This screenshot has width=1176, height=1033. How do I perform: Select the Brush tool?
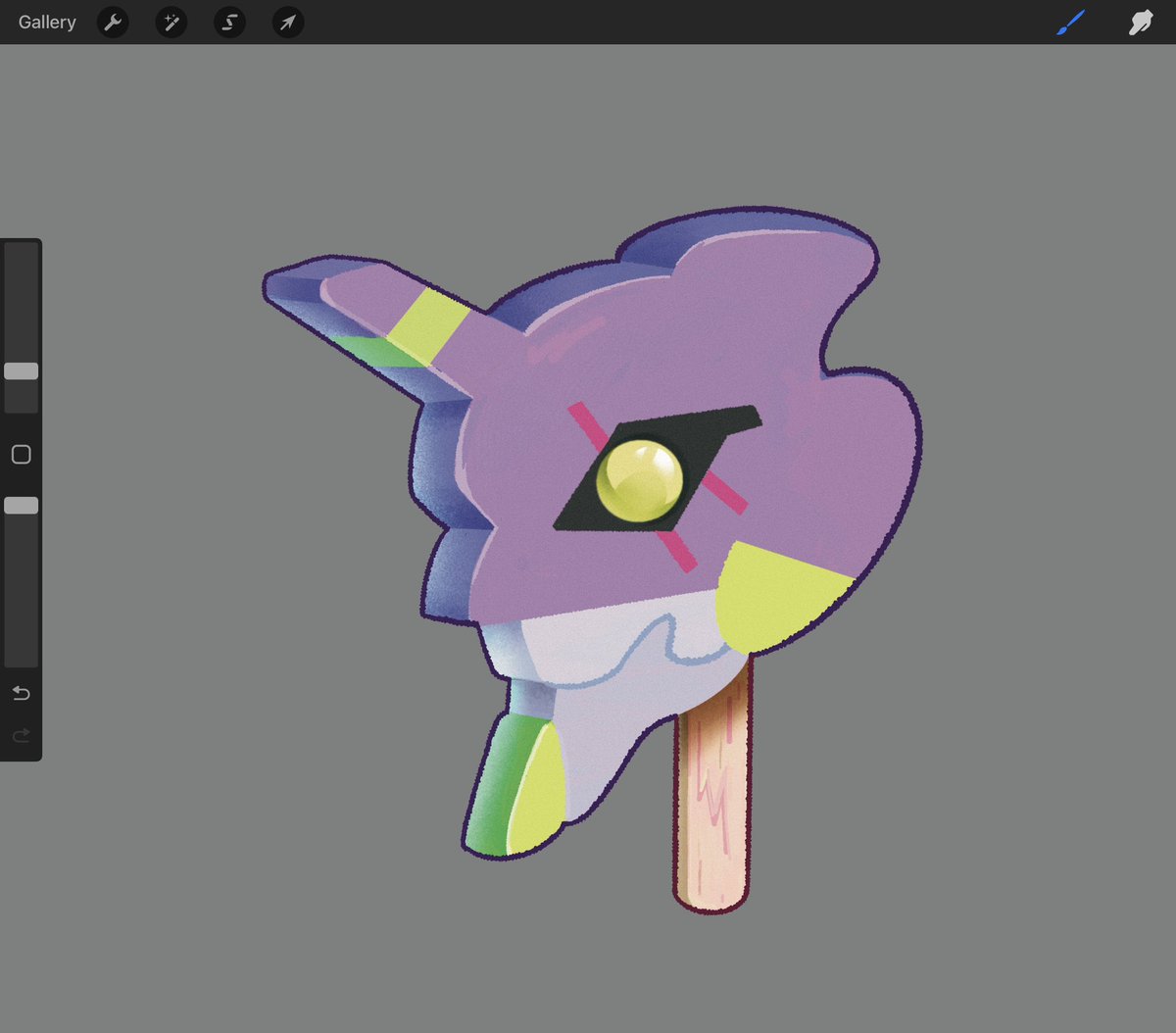[1071, 22]
